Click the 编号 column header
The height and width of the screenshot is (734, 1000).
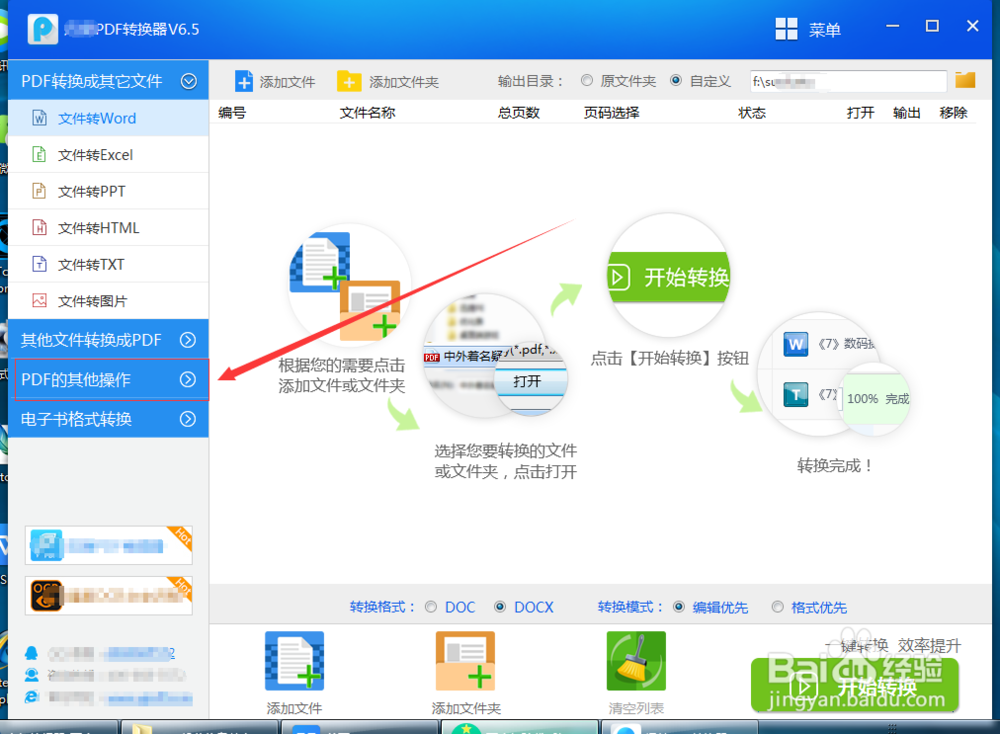coord(232,113)
